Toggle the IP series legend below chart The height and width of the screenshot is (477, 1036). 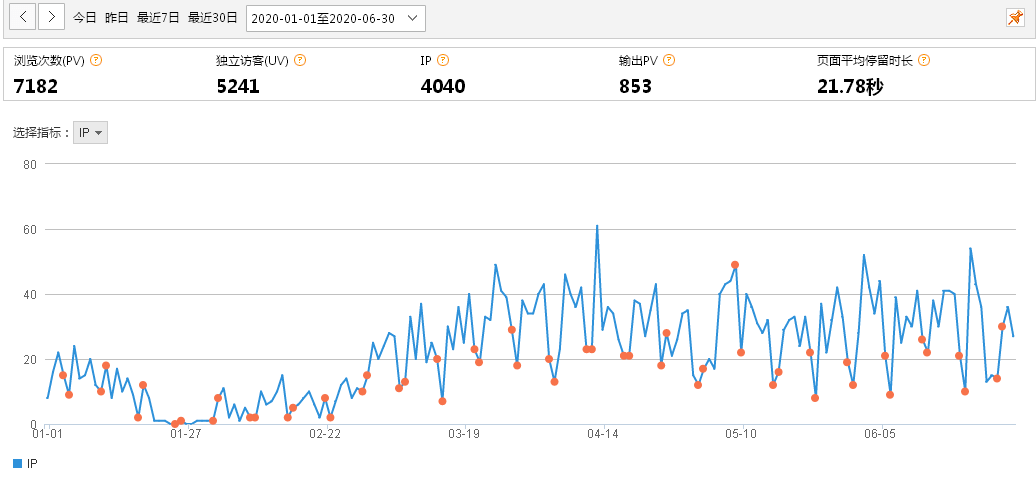[26, 464]
